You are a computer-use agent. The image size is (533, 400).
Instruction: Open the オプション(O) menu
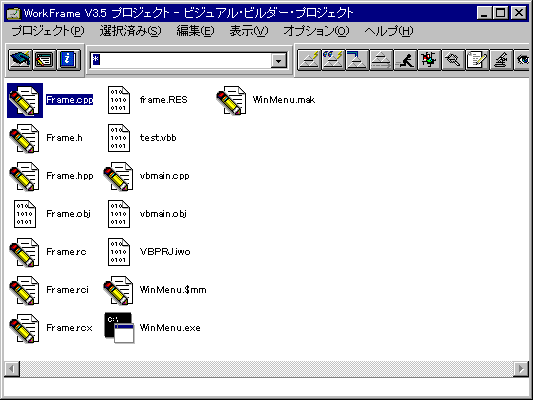tap(316, 31)
